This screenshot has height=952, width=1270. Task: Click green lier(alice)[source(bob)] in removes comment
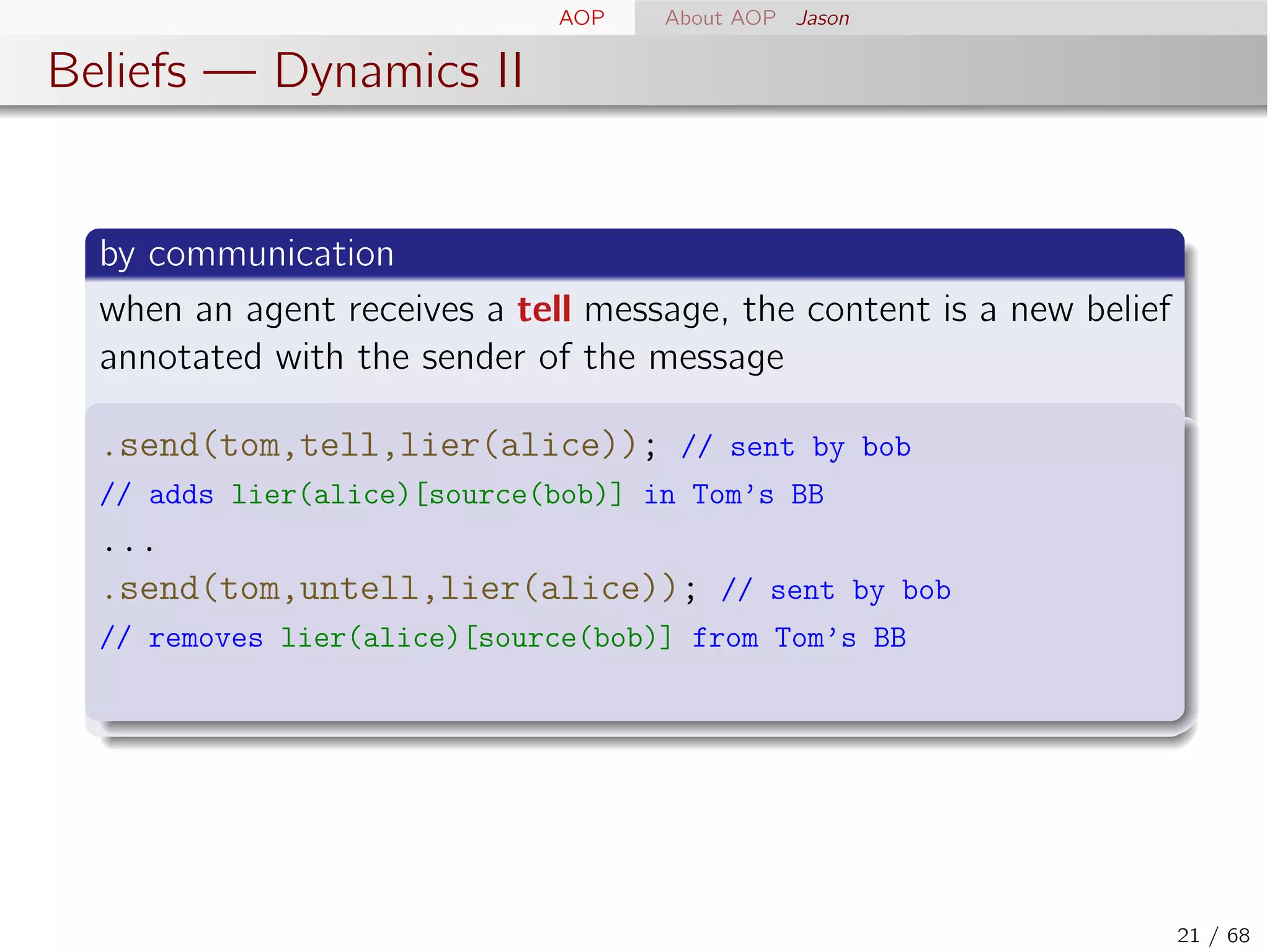click(476, 638)
